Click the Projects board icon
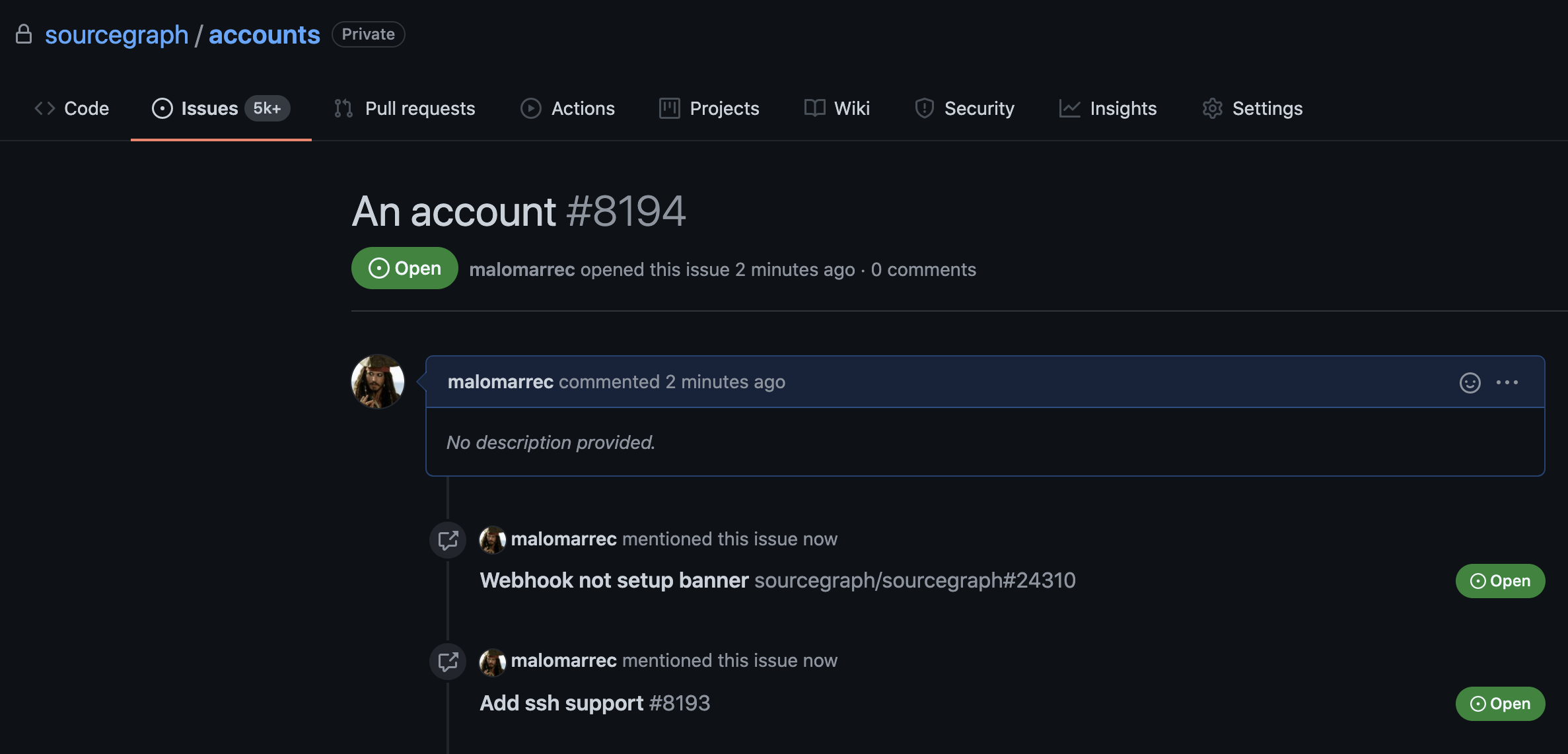1568x754 pixels. click(670, 108)
